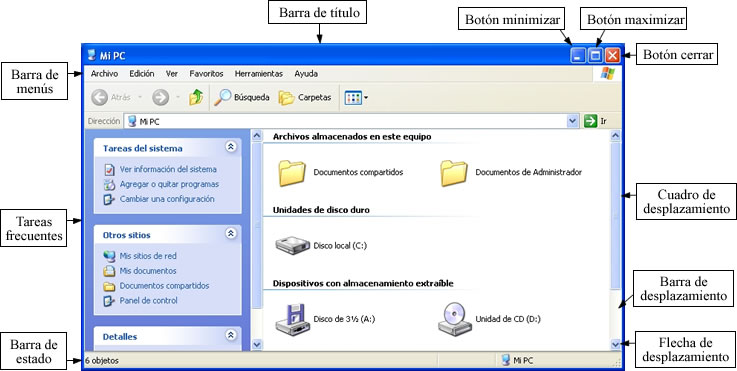
Task: Open Ver información del sistema link
Action: click(168, 169)
